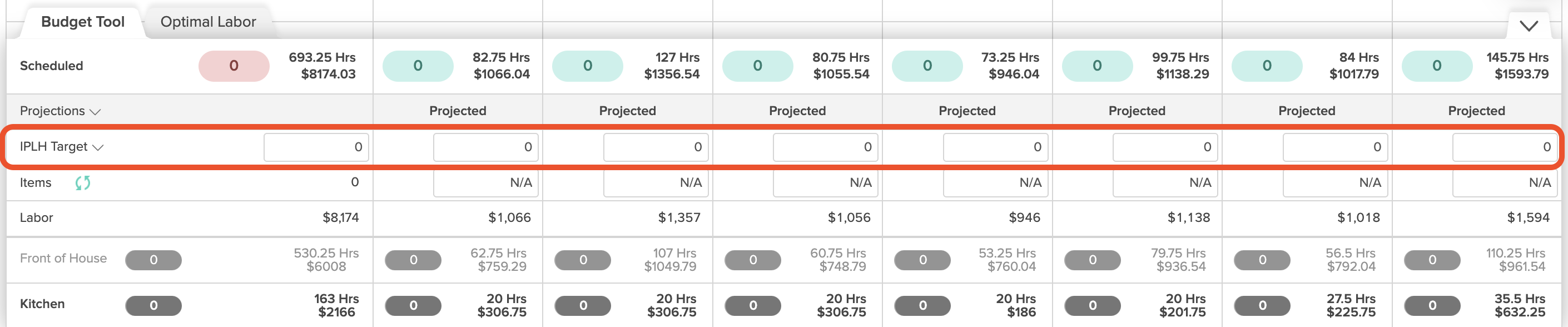Click the Items refresh icon

[83, 182]
